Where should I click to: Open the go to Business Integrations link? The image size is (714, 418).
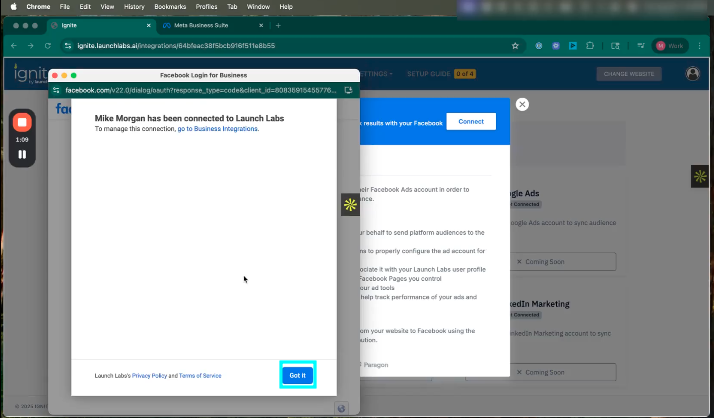pyautogui.click(x=218, y=129)
